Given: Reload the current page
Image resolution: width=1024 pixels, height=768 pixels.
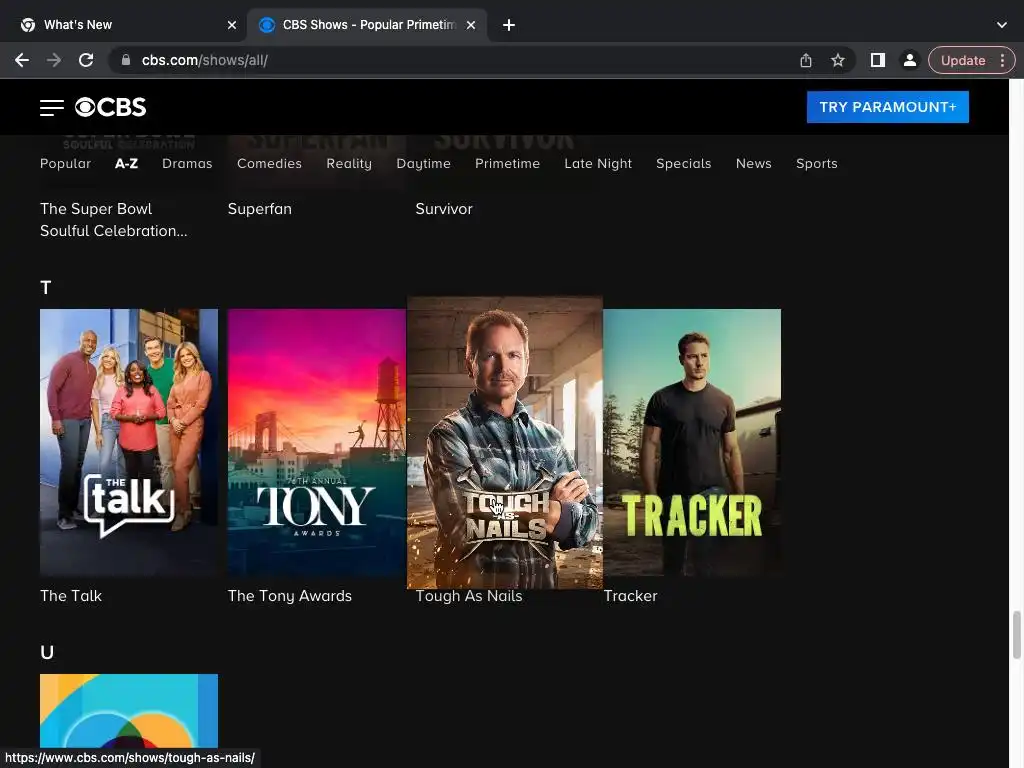Looking at the screenshot, I should [86, 60].
